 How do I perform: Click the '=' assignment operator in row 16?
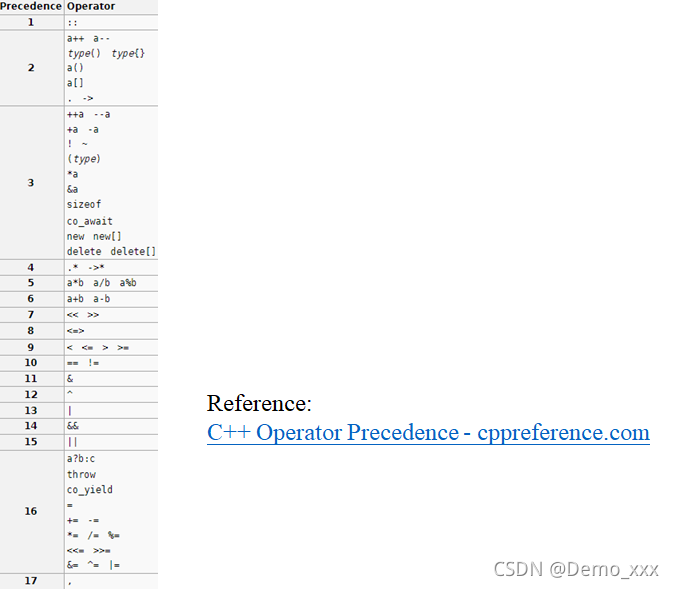(70, 505)
